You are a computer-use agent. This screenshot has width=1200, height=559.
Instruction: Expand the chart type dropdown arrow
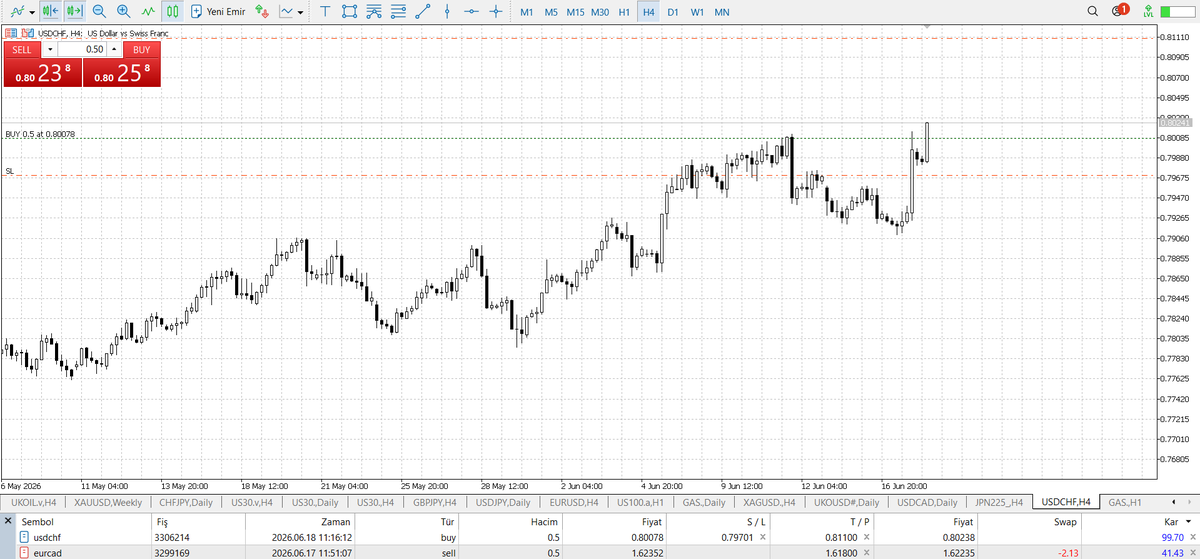pos(302,12)
